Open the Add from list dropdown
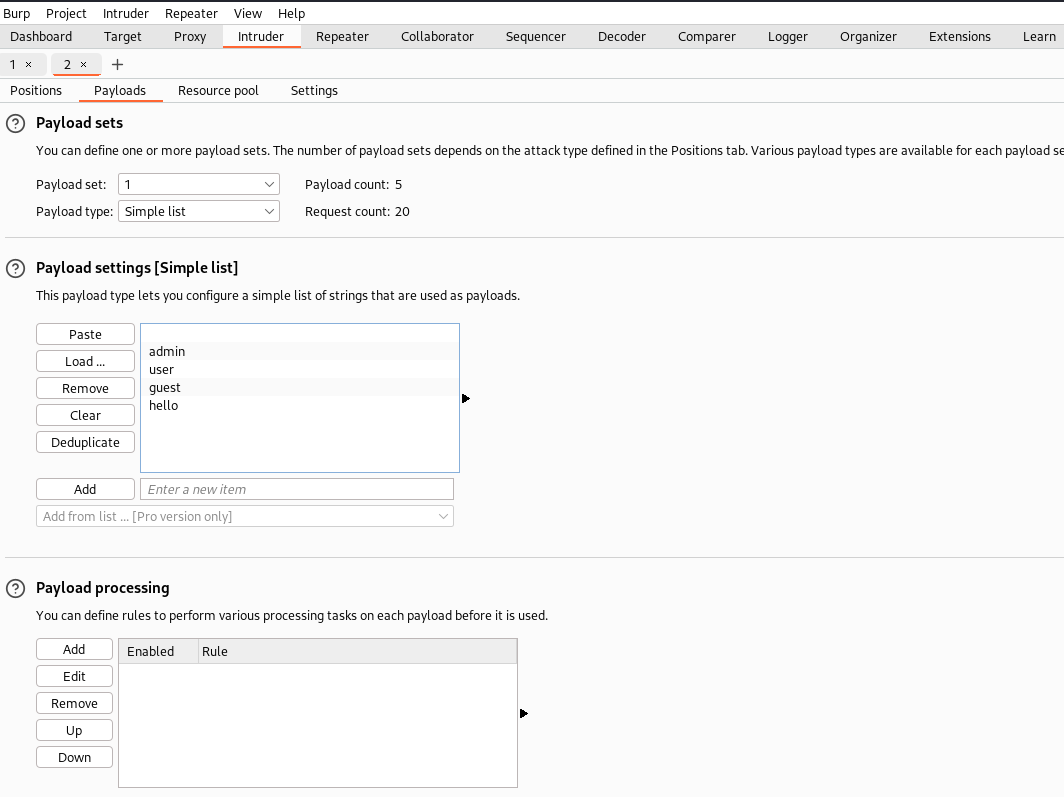 pyautogui.click(x=245, y=516)
